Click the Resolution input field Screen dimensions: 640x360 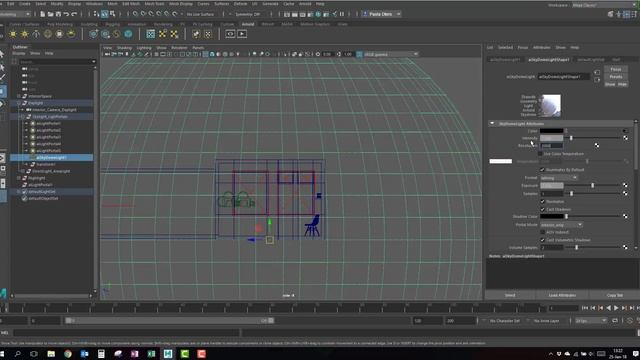[551, 146]
